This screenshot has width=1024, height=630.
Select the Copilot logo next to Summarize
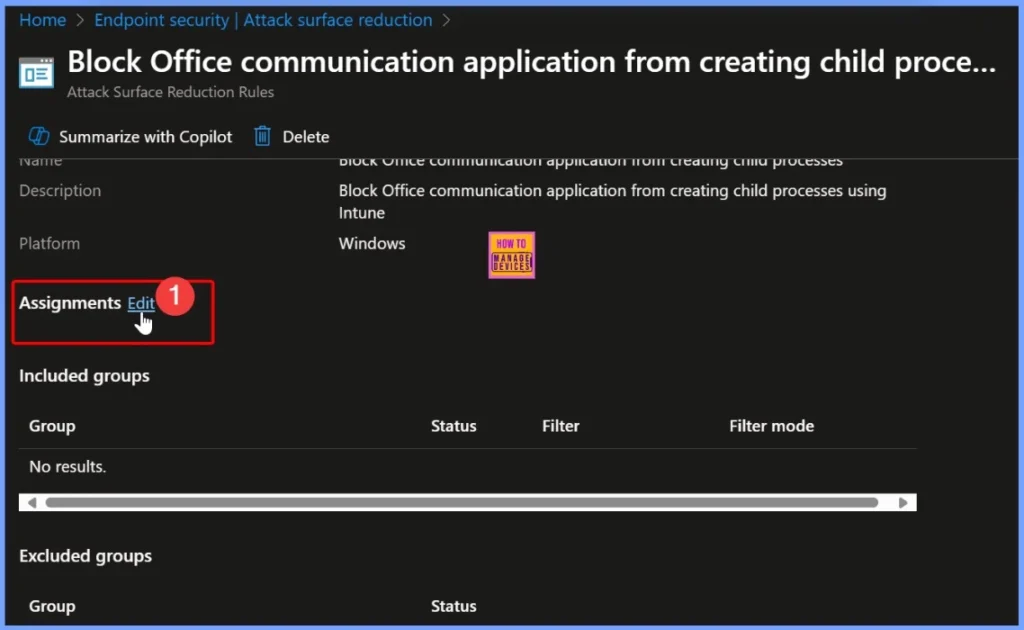click(x=41, y=136)
